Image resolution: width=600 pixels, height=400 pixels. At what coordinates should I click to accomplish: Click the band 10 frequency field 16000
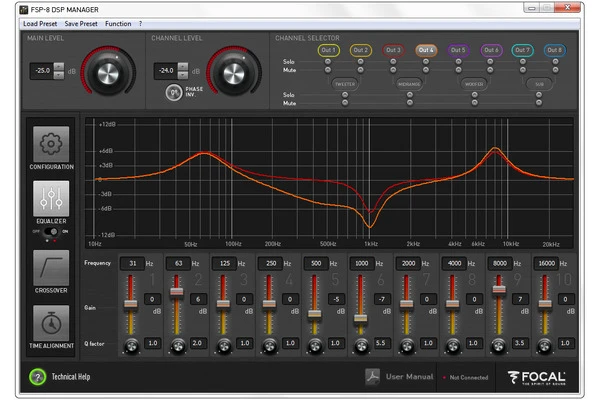(546, 263)
